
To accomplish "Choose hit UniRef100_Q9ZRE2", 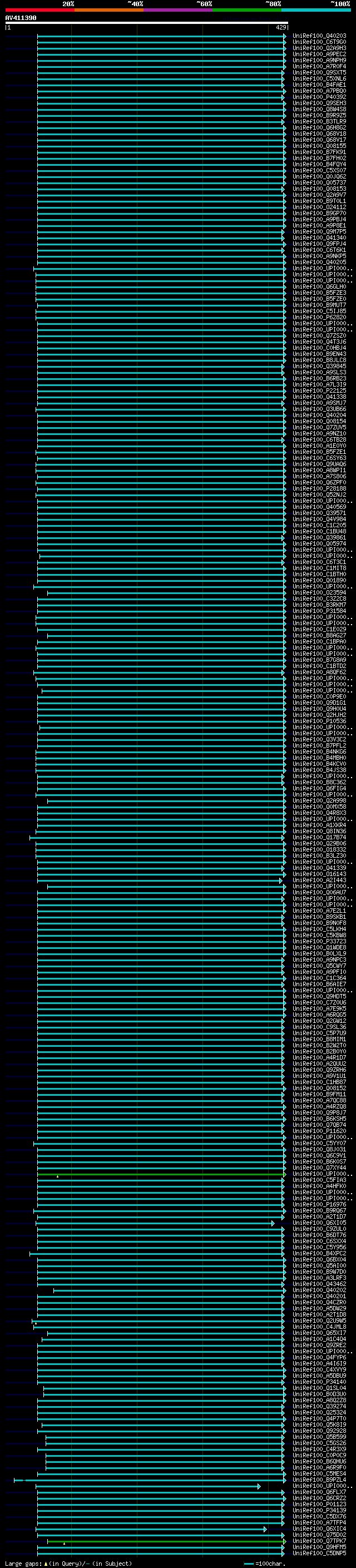I will point(319,1345).
